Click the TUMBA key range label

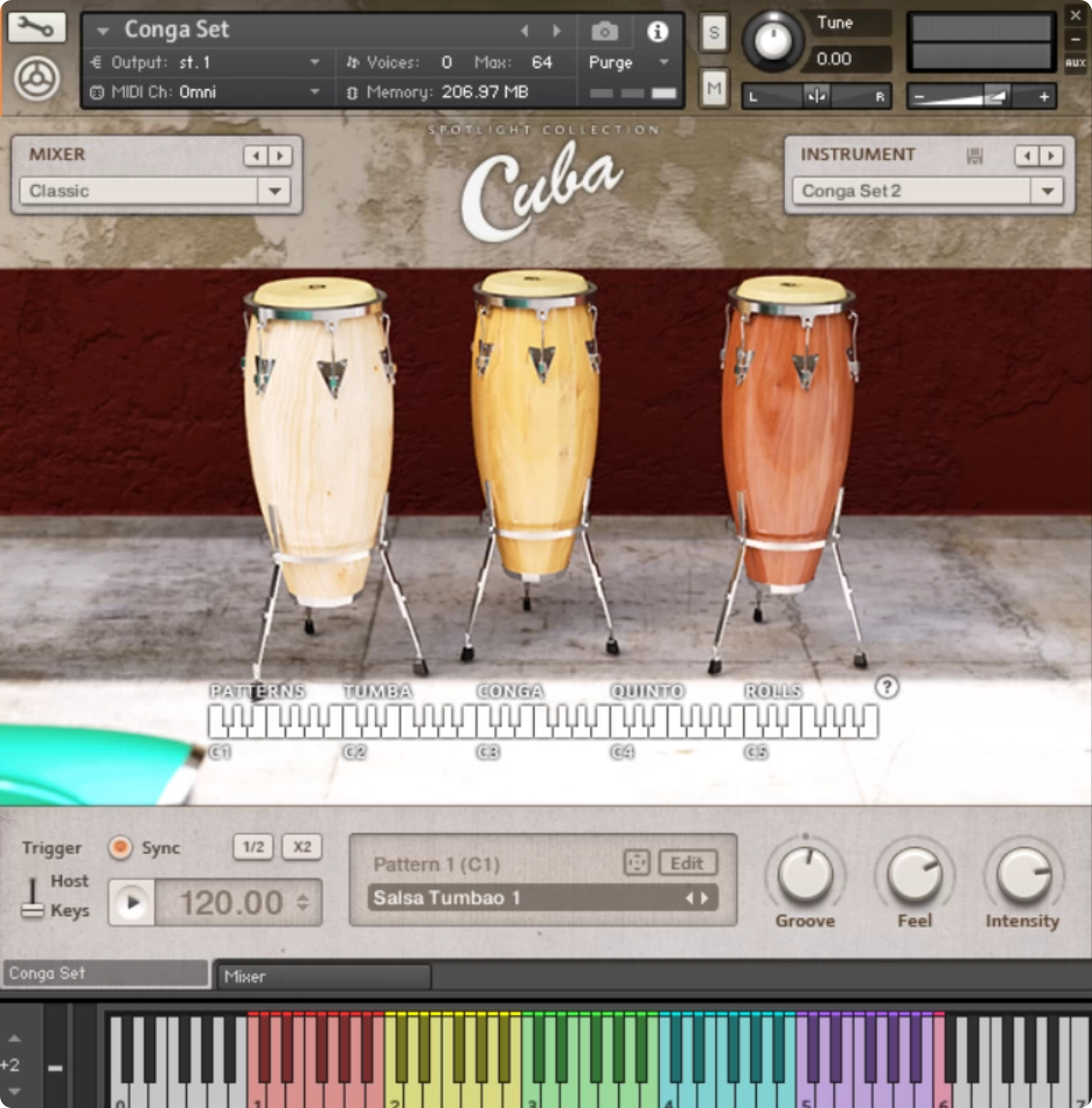click(378, 691)
